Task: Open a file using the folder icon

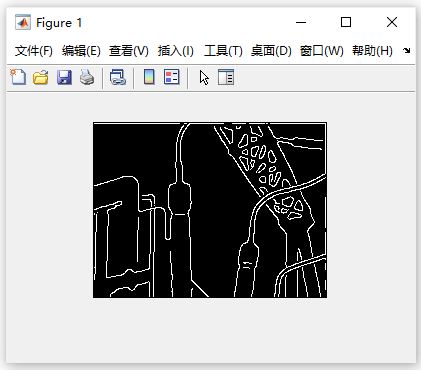Action: 41,77
